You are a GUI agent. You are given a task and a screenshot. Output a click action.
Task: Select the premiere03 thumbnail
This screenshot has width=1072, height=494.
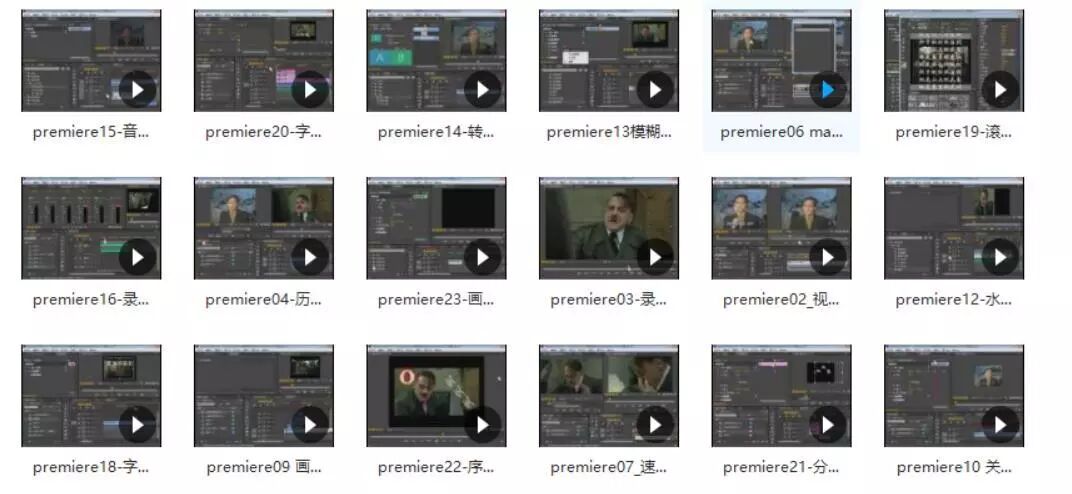(609, 228)
